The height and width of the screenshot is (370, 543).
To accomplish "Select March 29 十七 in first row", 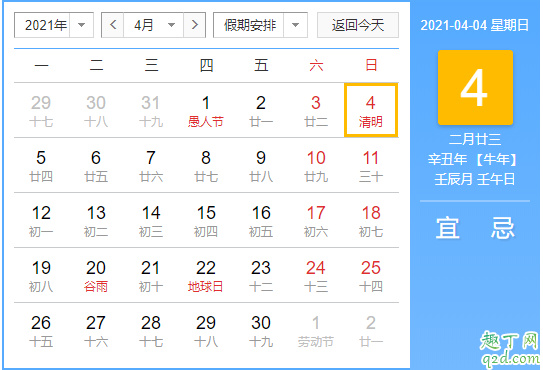I will 41,111.
